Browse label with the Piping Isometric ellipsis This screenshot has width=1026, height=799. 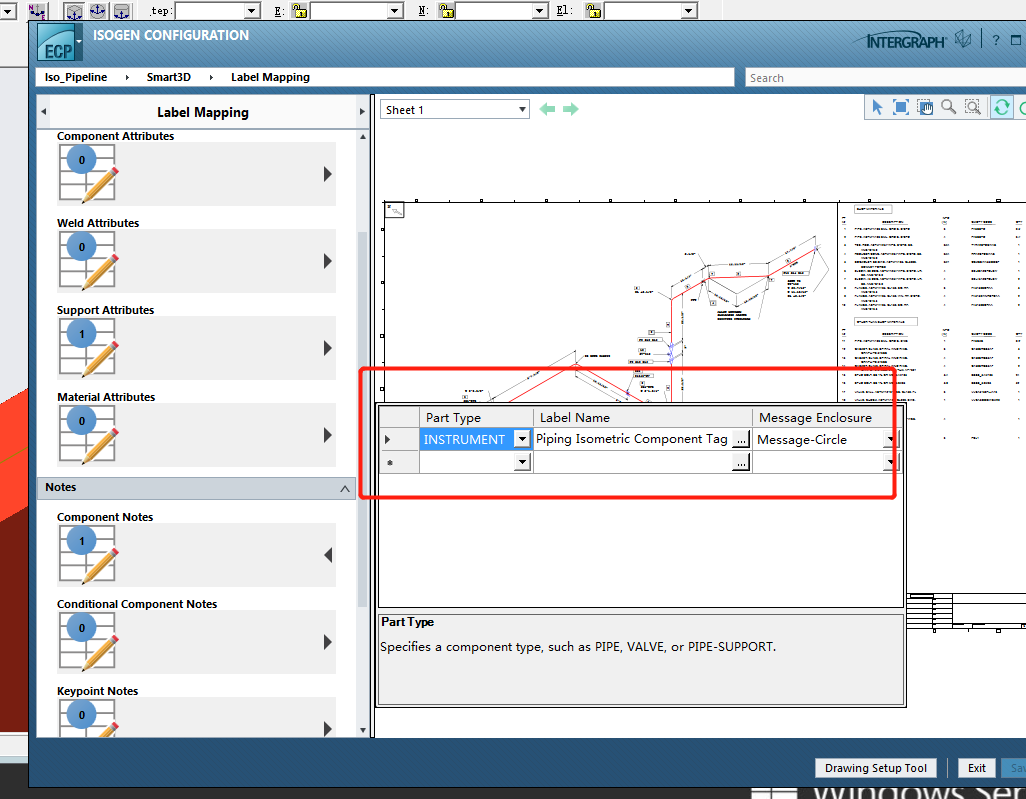741,440
